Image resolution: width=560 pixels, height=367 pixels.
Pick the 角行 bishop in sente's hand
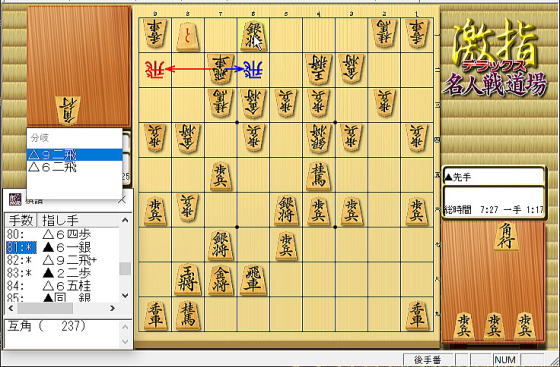(x=506, y=236)
